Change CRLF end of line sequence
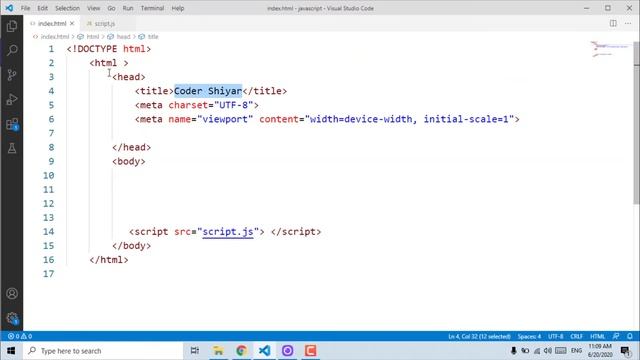Viewport: 640px width, 360px height. coord(576,336)
